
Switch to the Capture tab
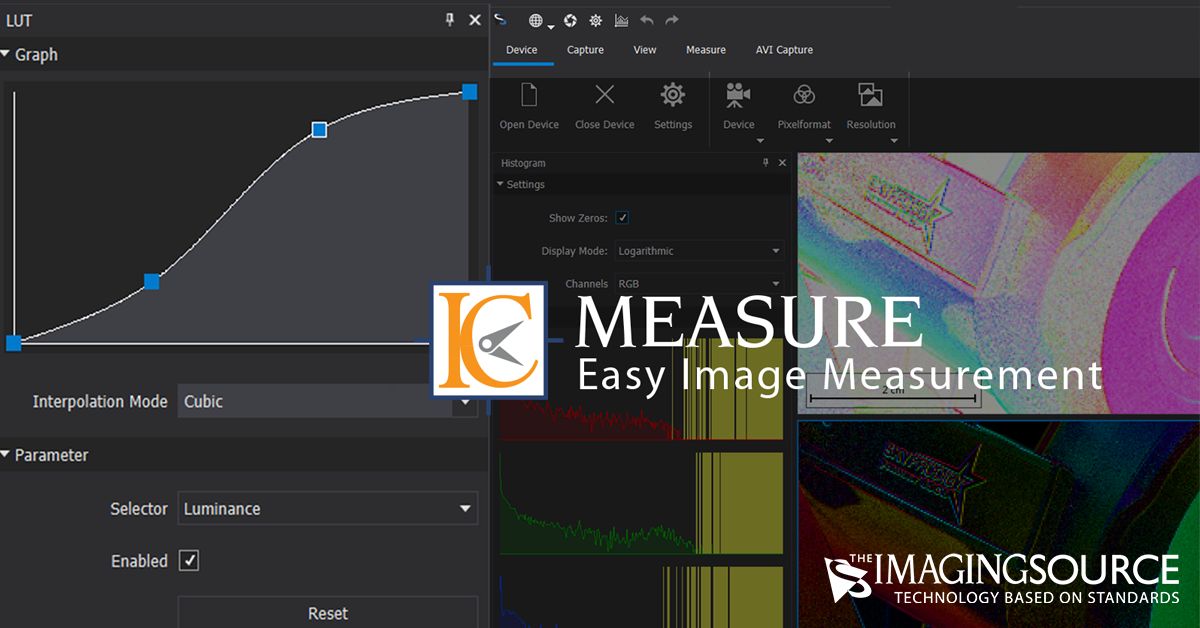[x=585, y=50]
